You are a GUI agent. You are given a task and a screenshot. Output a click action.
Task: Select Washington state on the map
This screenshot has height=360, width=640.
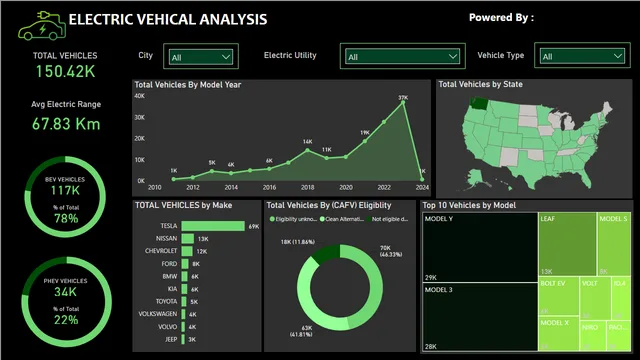point(478,103)
